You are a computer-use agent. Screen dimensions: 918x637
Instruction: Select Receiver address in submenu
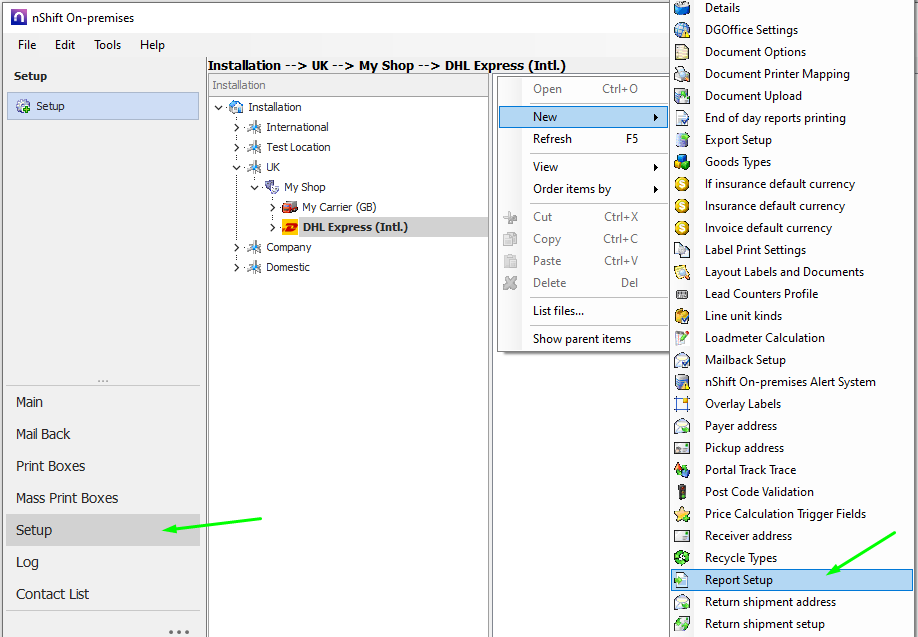792,536
